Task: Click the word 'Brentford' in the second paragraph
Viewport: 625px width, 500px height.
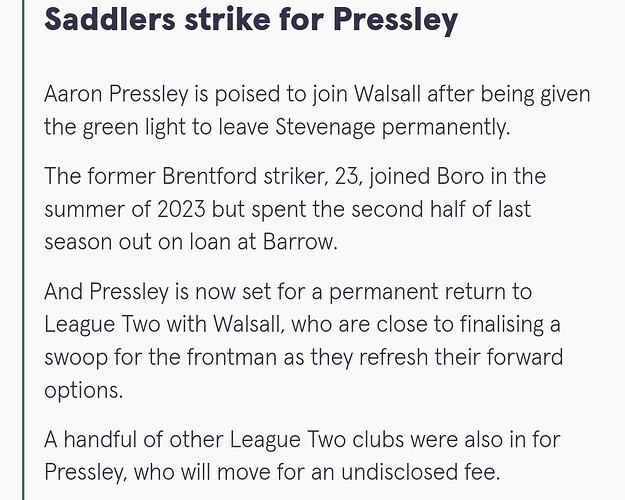Action: pyautogui.click(x=209, y=176)
